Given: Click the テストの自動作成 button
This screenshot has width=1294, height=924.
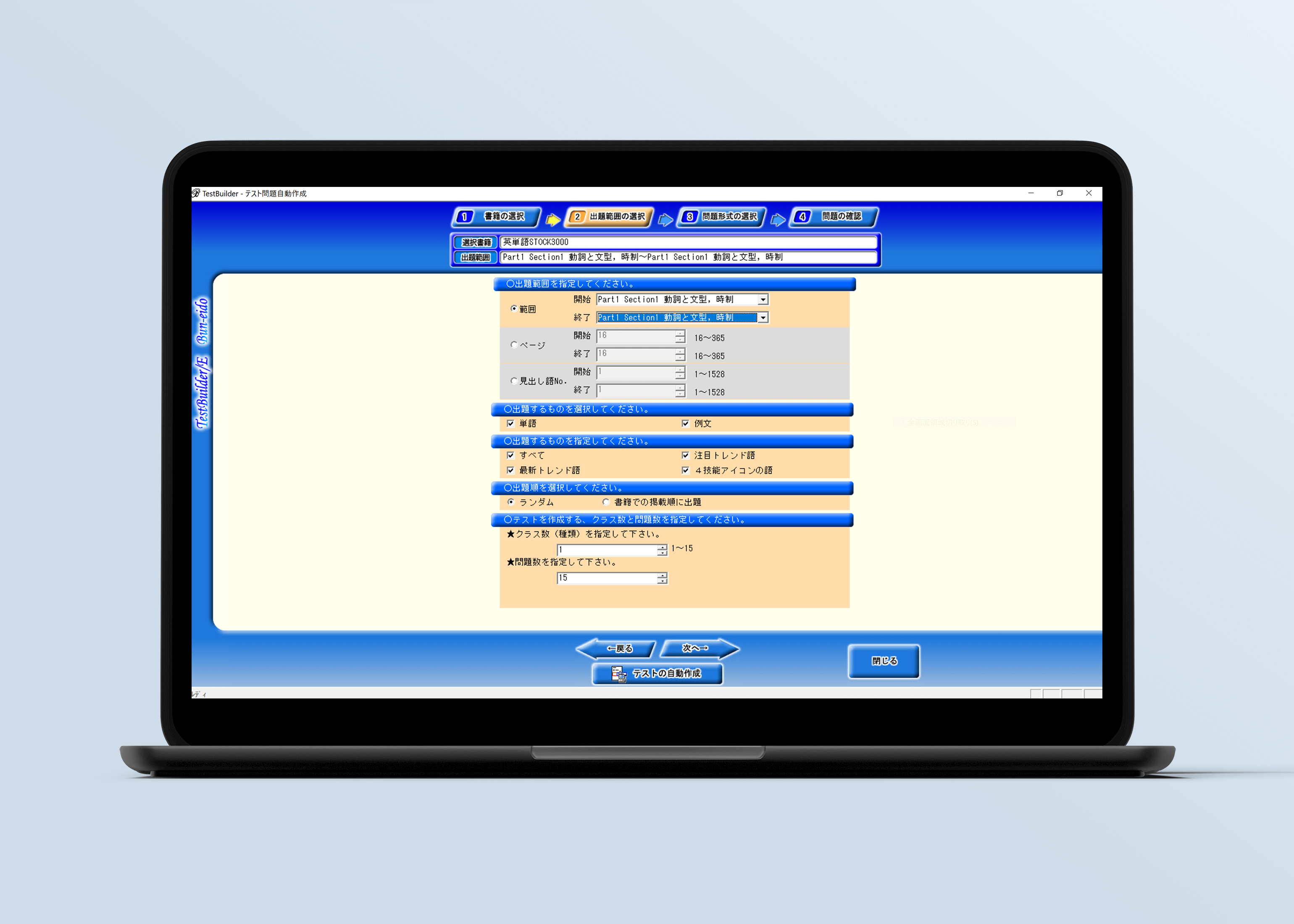Looking at the screenshot, I should click(657, 674).
